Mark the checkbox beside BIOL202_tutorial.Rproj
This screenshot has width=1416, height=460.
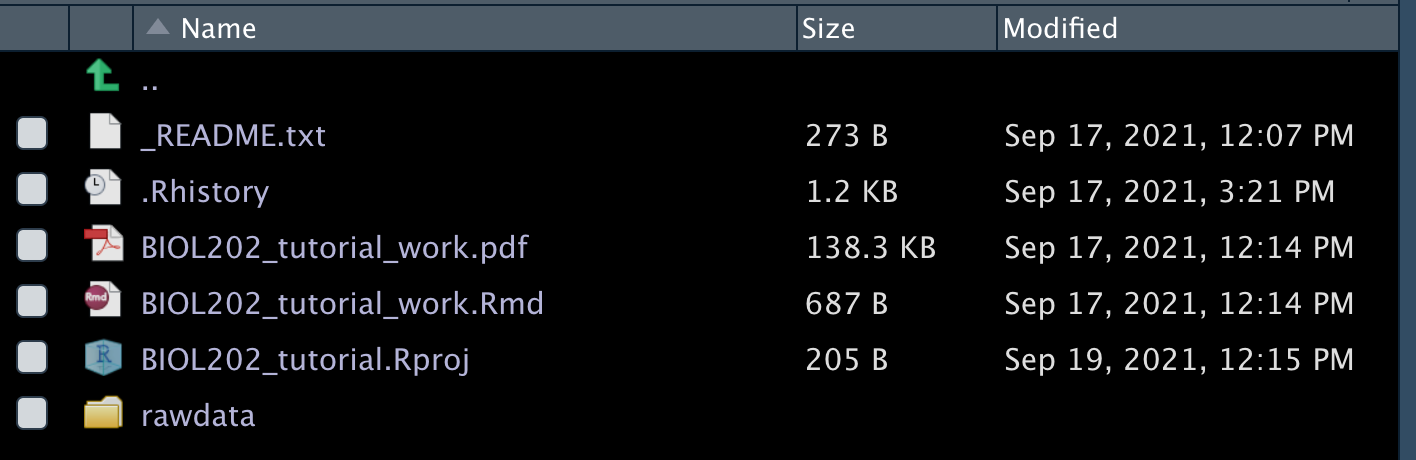point(32,358)
